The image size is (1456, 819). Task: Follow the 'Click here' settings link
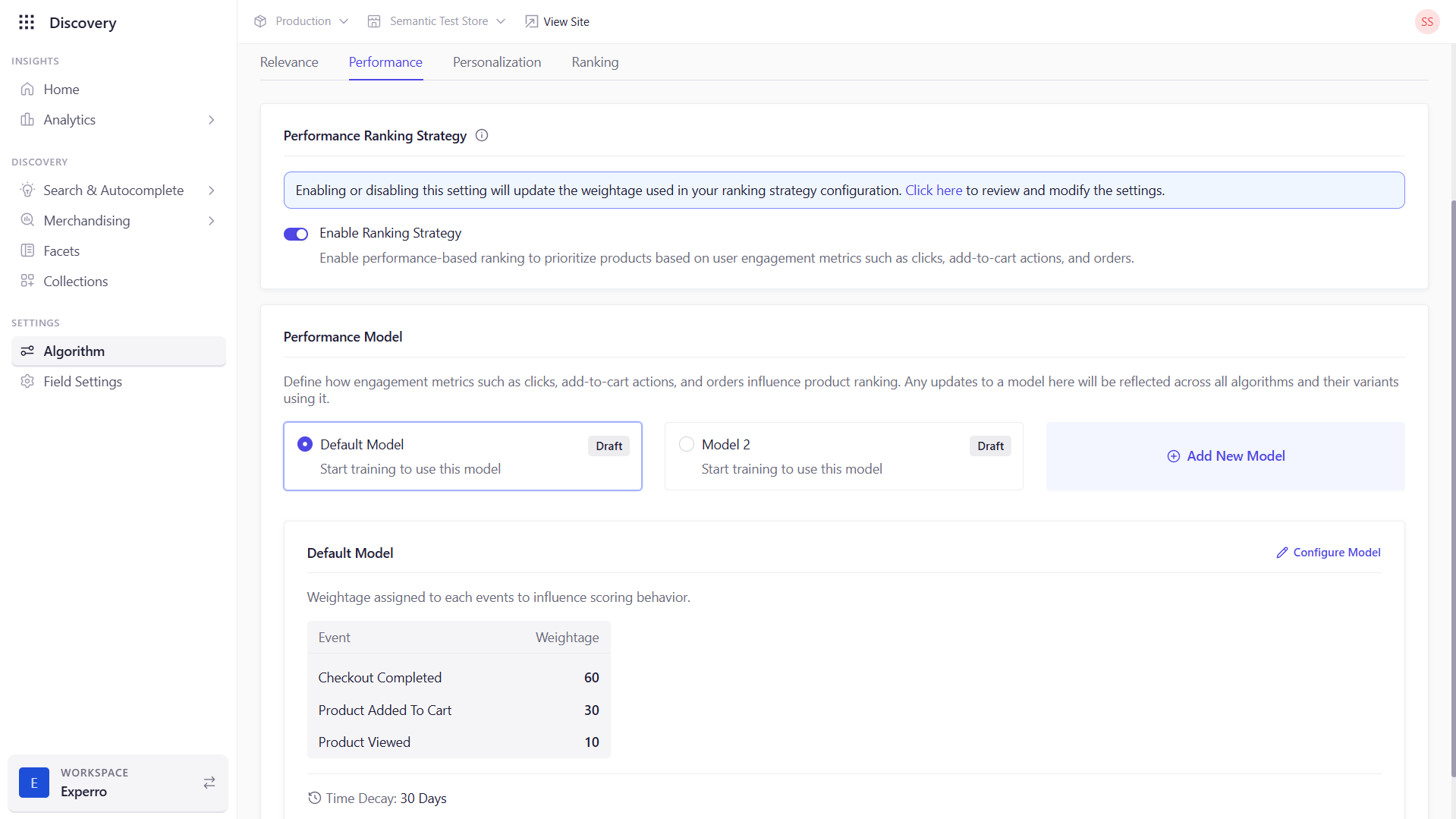click(x=933, y=191)
